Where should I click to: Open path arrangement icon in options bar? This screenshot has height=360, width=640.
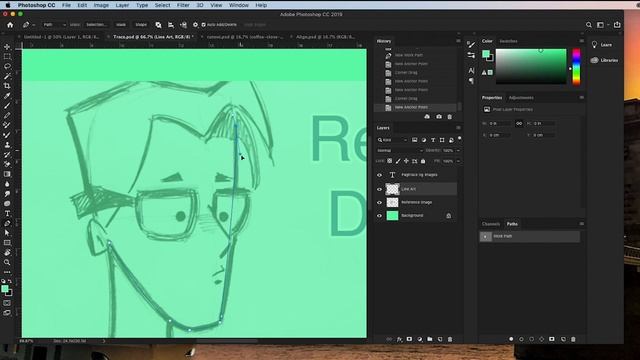coord(183,25)
